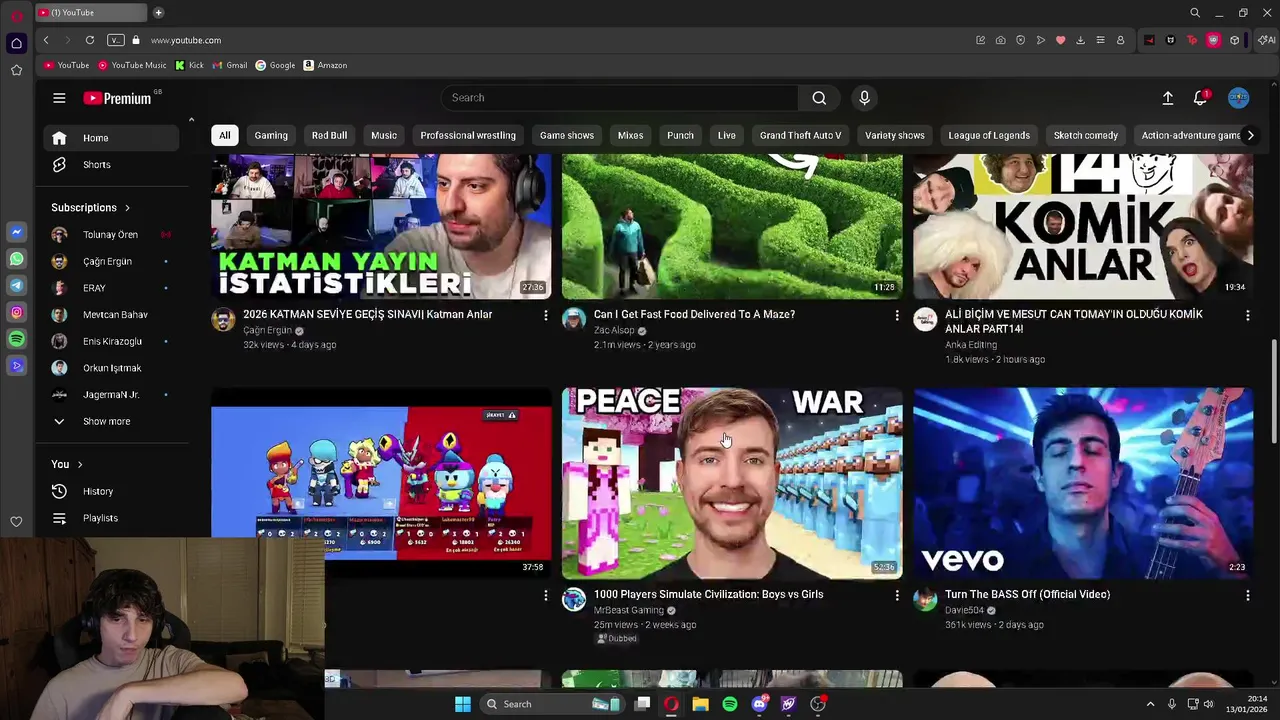Open YouTube Music bookmark
The image size is (1280, 720).
pos(132,65)
